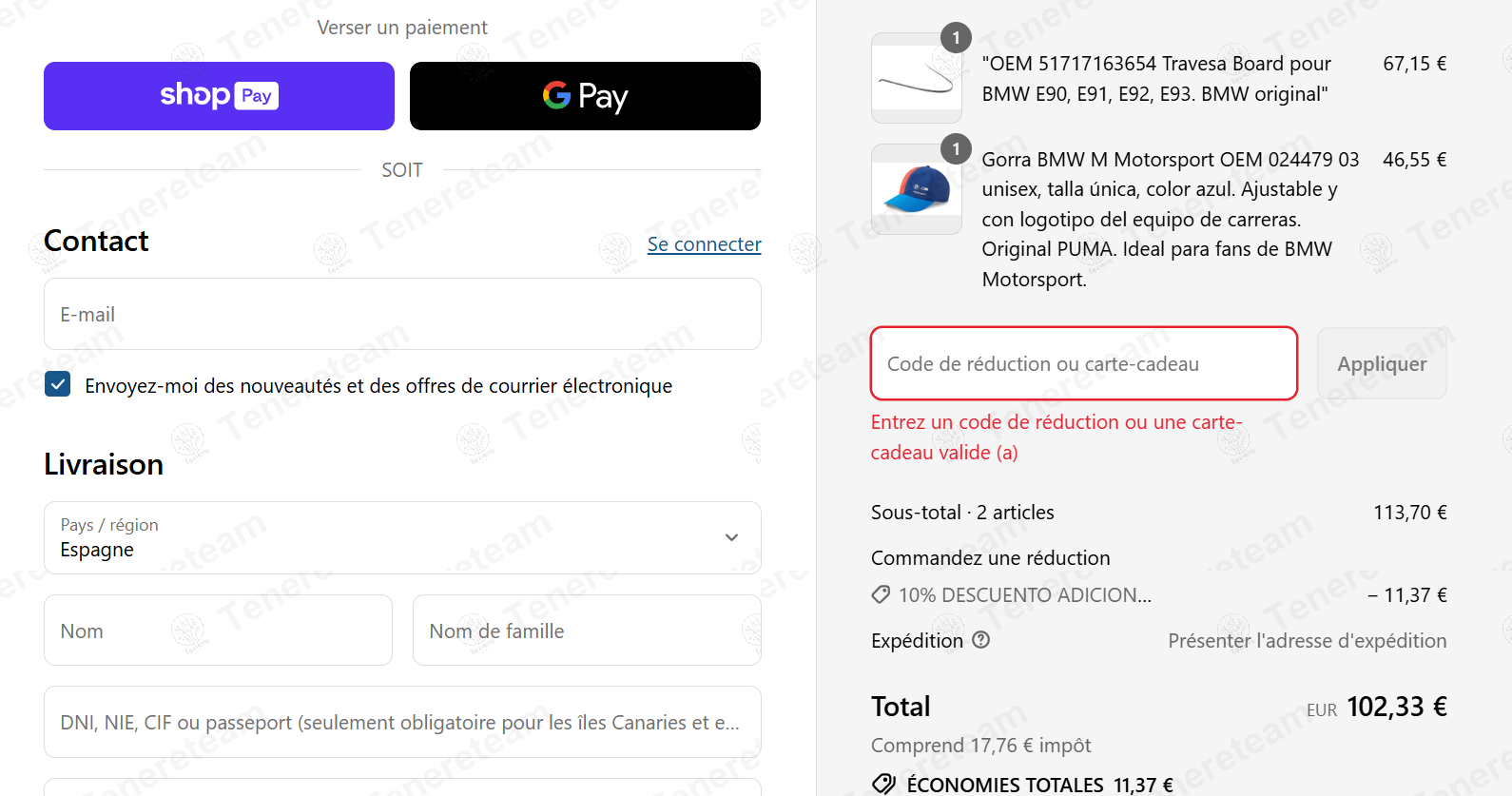1512x796 pixels.
Task: Click the quantity badge on the BMW cap
Action: pos(956,148)
